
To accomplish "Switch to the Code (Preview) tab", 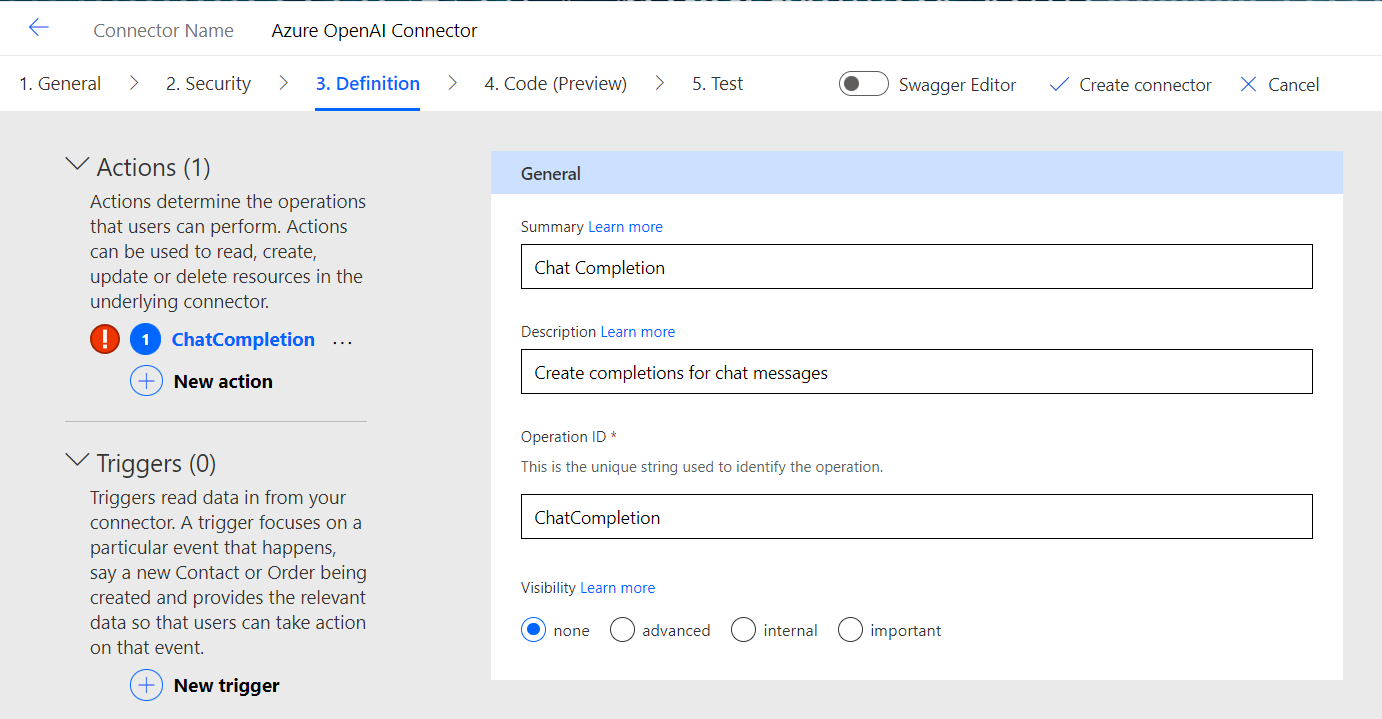I will [x=555, y=84].
